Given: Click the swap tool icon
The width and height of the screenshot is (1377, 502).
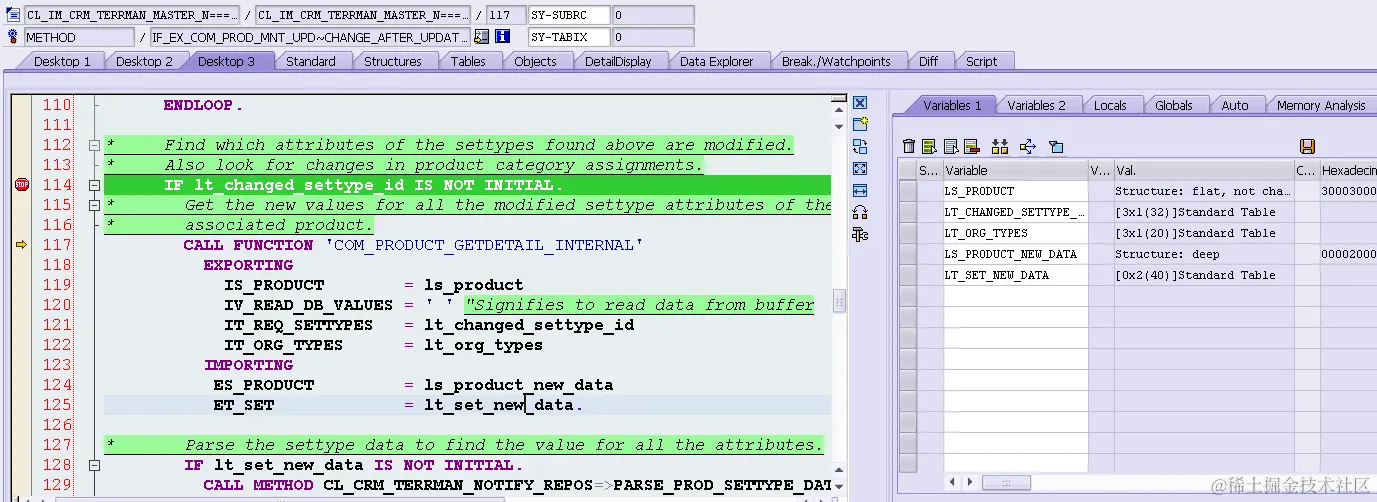Looking at the screenshot, I should [x=859, y=146].
